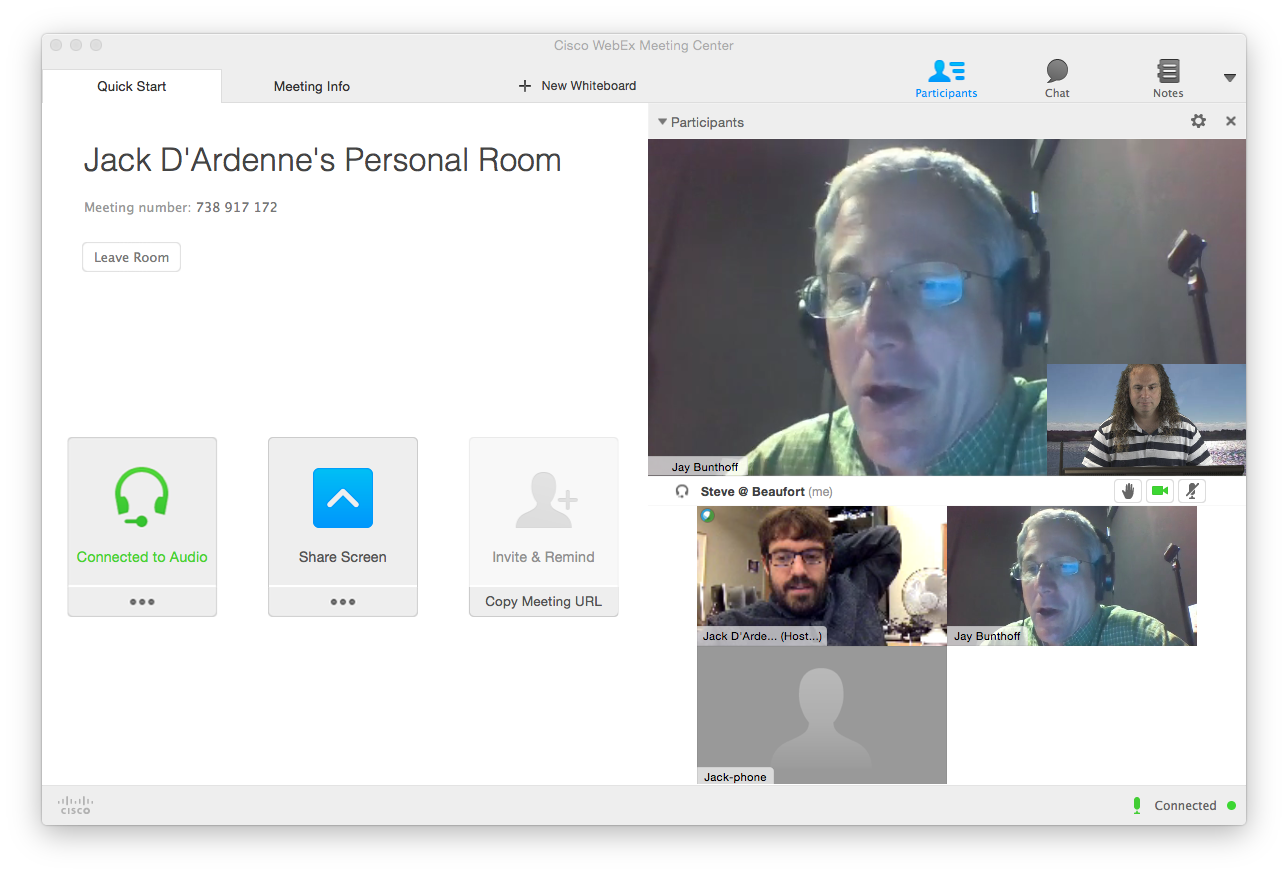Click the meeting number 738 917 172
The width and height of the screenshot is (1288, 875).
click(237, 208)
